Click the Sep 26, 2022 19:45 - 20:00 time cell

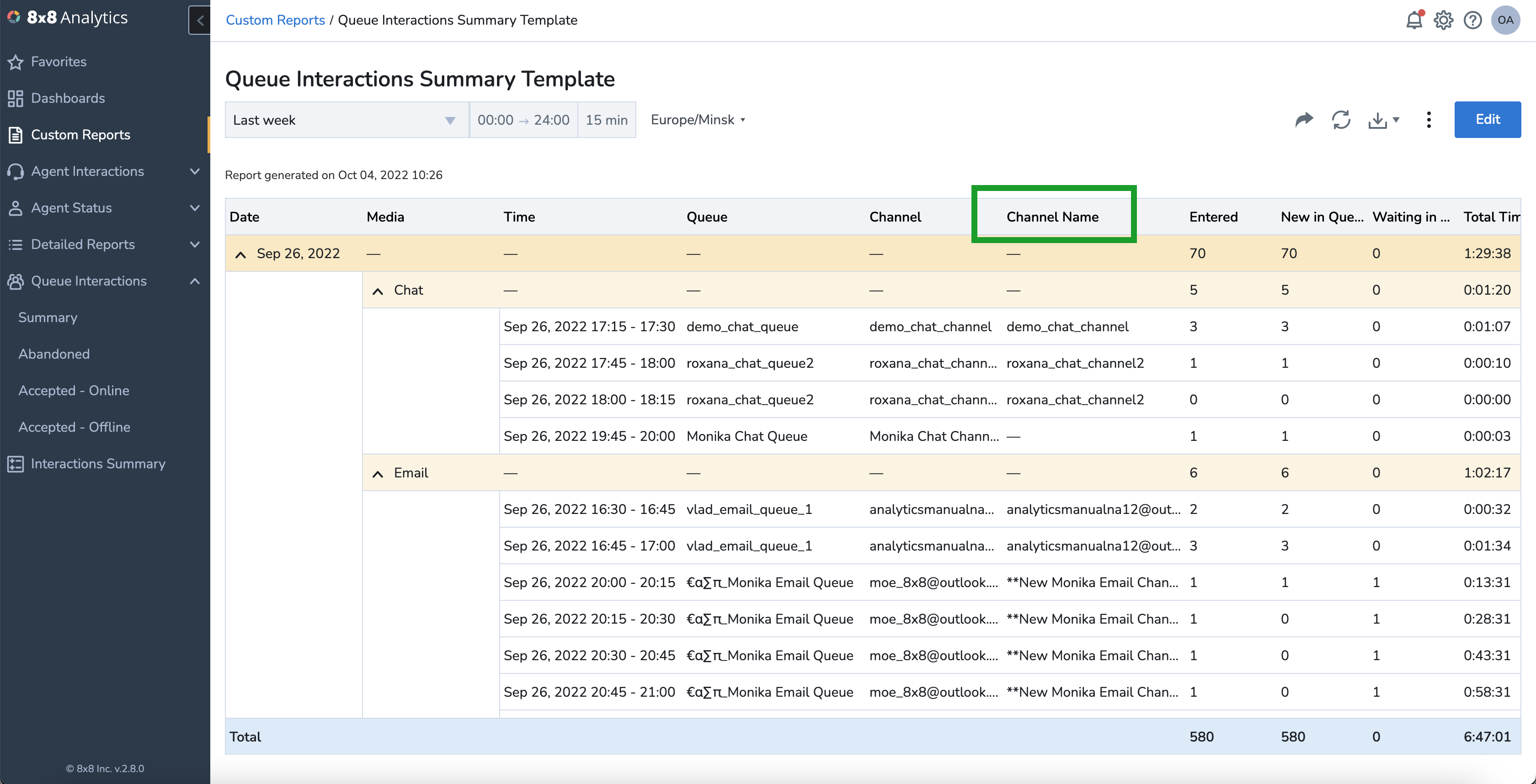click(589, 437)
